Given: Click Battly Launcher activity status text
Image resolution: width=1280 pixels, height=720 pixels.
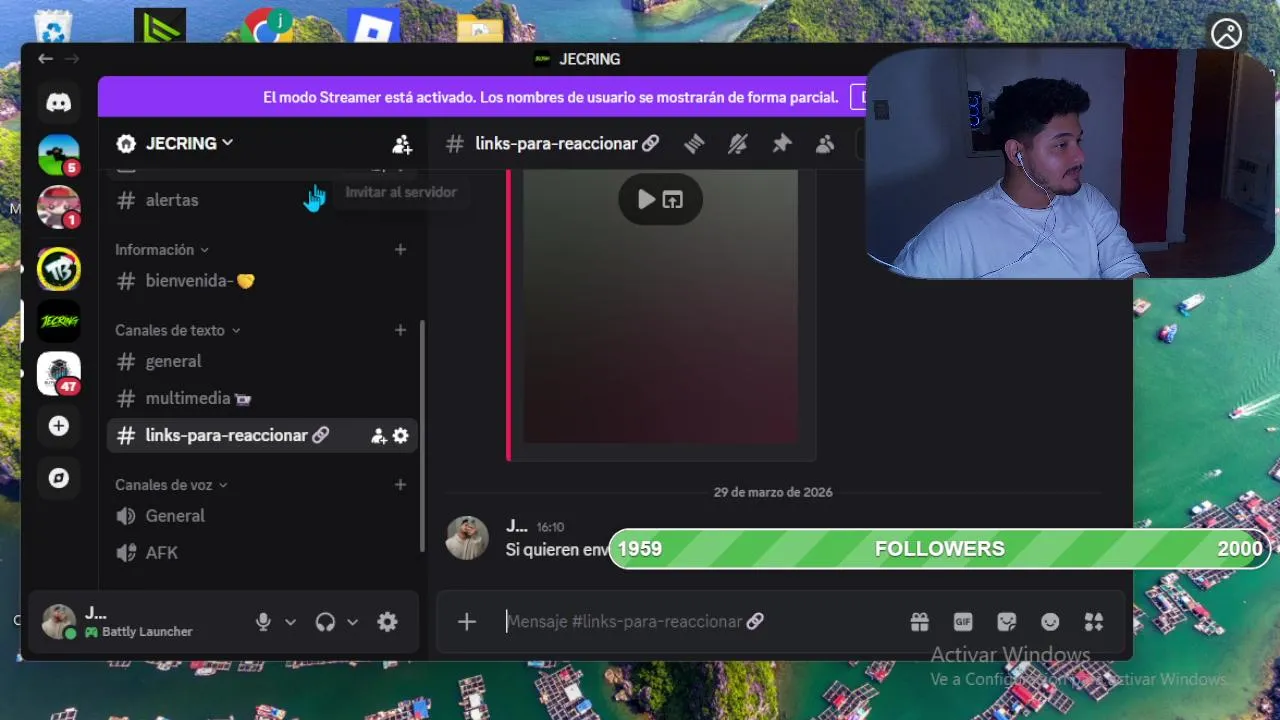Looking at the screenshot, I should pyautogui.click(x=147, y=632).
